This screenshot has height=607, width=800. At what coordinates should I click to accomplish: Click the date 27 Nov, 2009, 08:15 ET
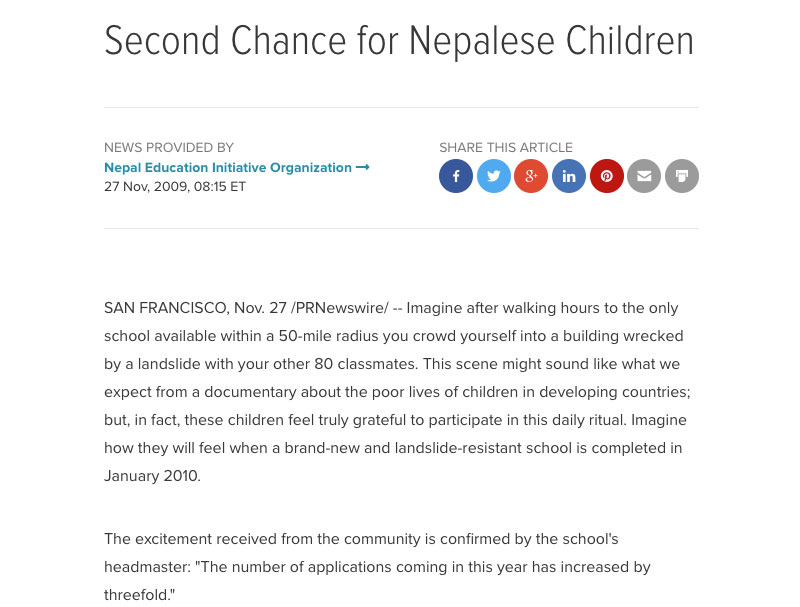(175, 186)
